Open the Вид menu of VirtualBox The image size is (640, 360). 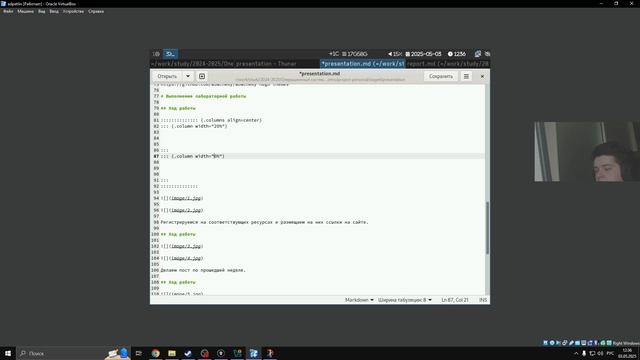42,11
